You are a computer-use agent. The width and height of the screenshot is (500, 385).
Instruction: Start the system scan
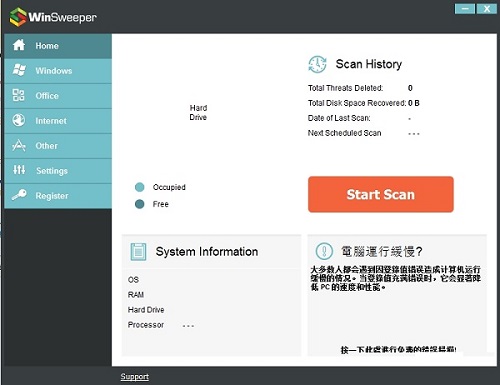coord(381,194)
